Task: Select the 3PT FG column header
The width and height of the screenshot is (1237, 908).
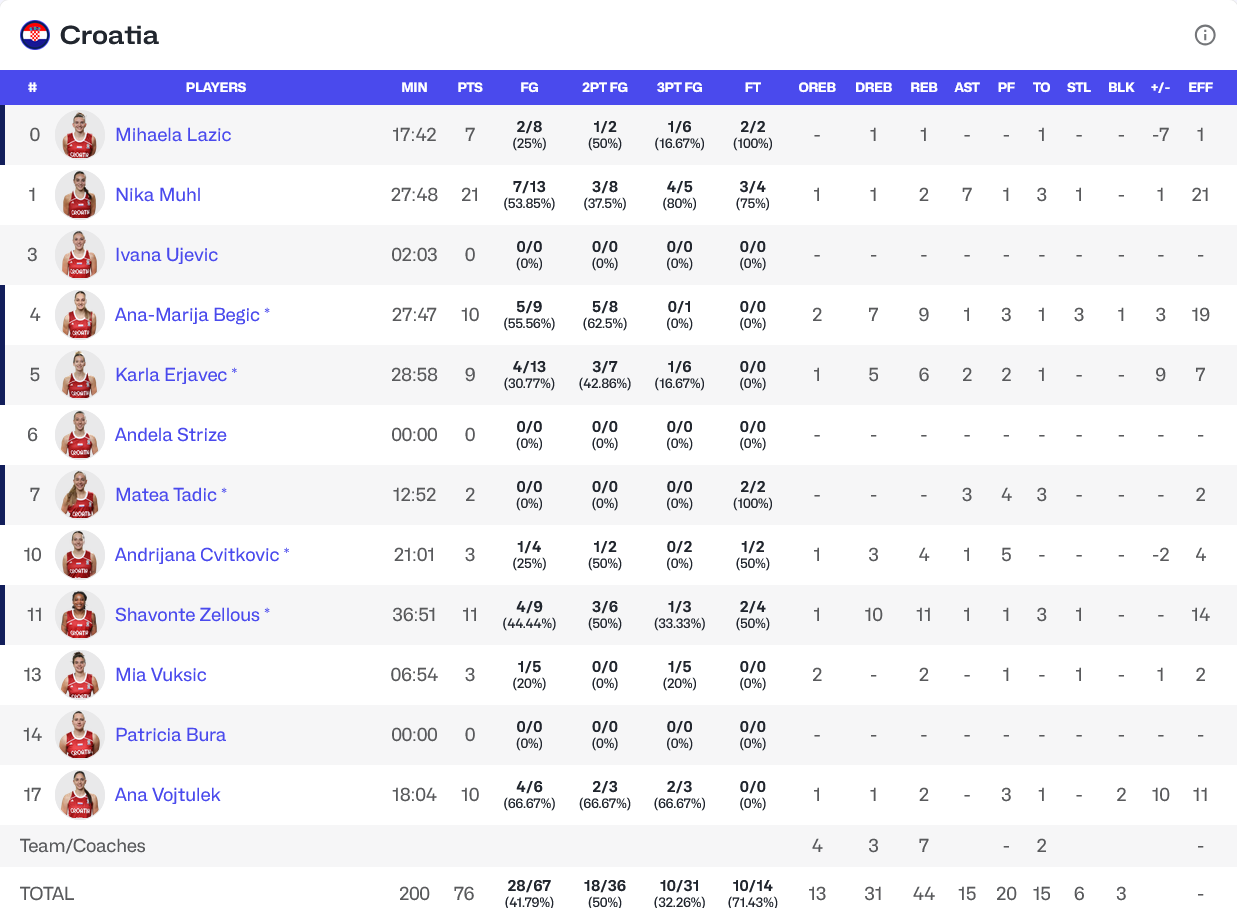Action: [679, 87]
